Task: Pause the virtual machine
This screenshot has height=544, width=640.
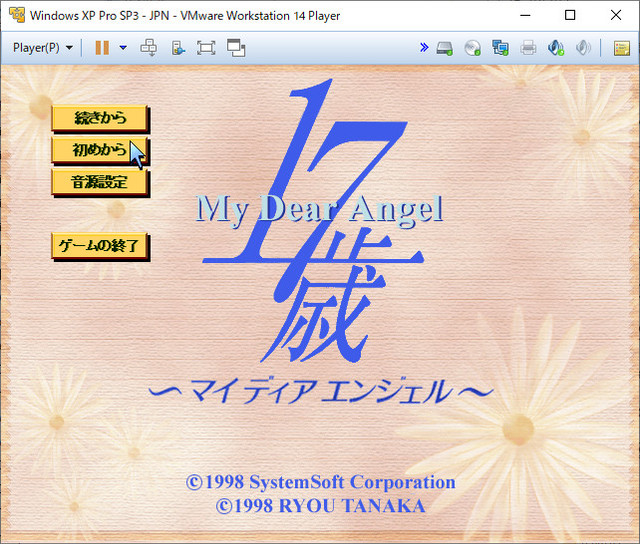Action: tap(102, 48)
